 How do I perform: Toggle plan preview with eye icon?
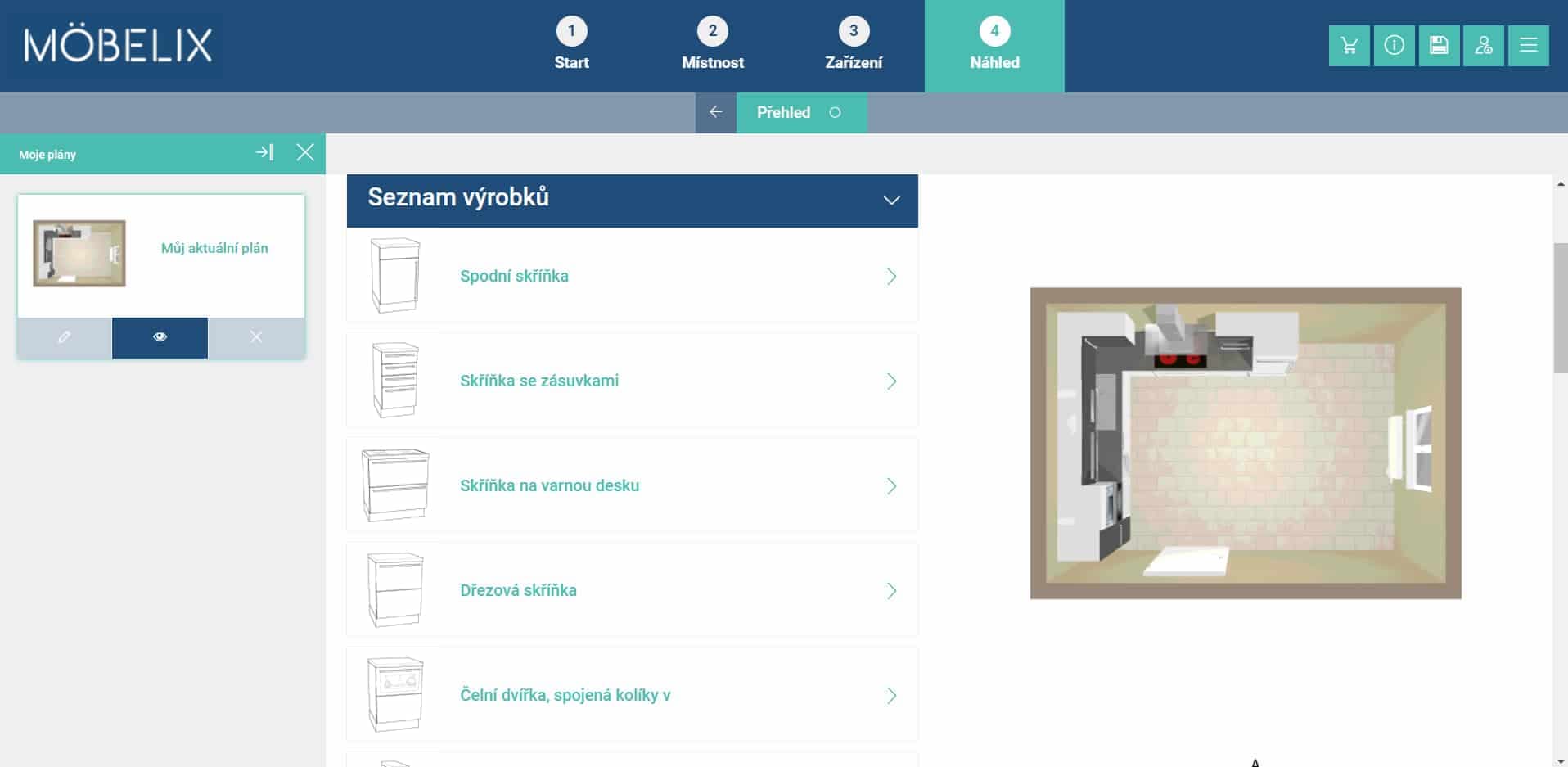pos(160,337)
